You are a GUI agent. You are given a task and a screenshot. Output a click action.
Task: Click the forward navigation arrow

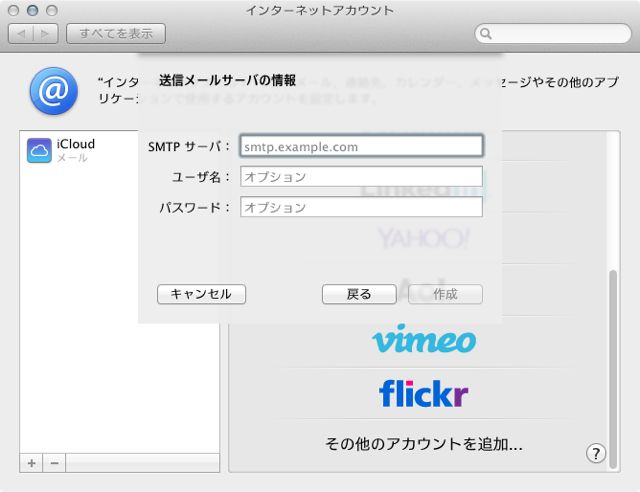[45, 33]
